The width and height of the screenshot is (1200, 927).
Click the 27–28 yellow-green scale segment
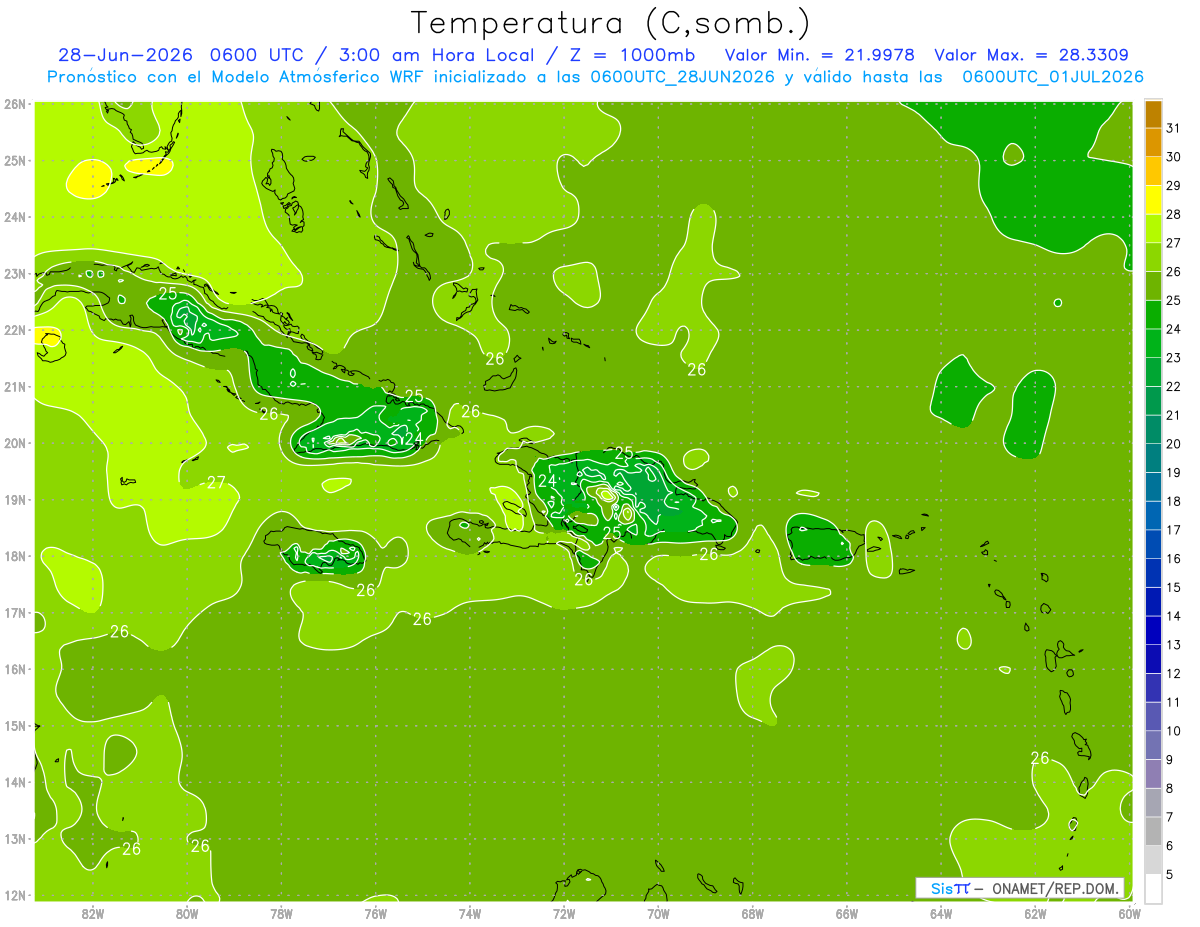coord(1153,229)
